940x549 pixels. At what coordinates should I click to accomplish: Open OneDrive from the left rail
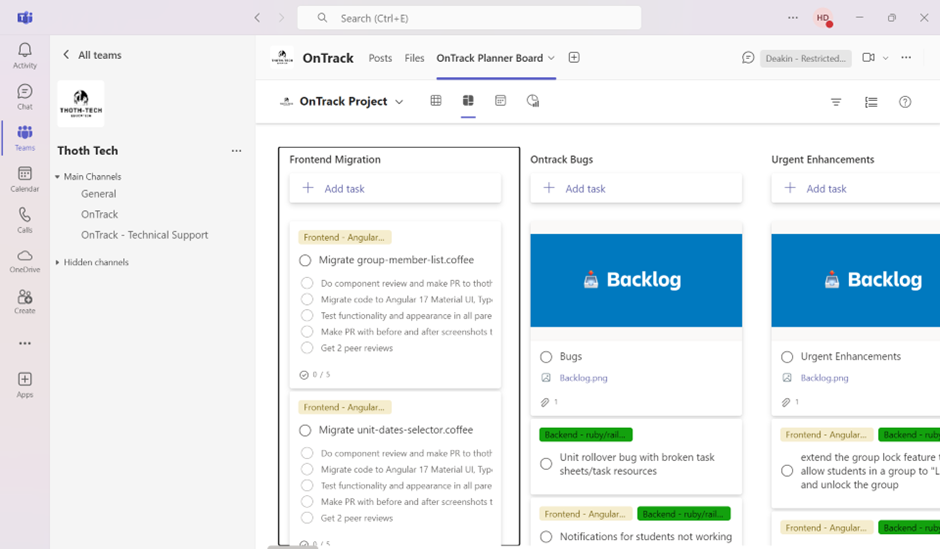[x=25, y=261]
